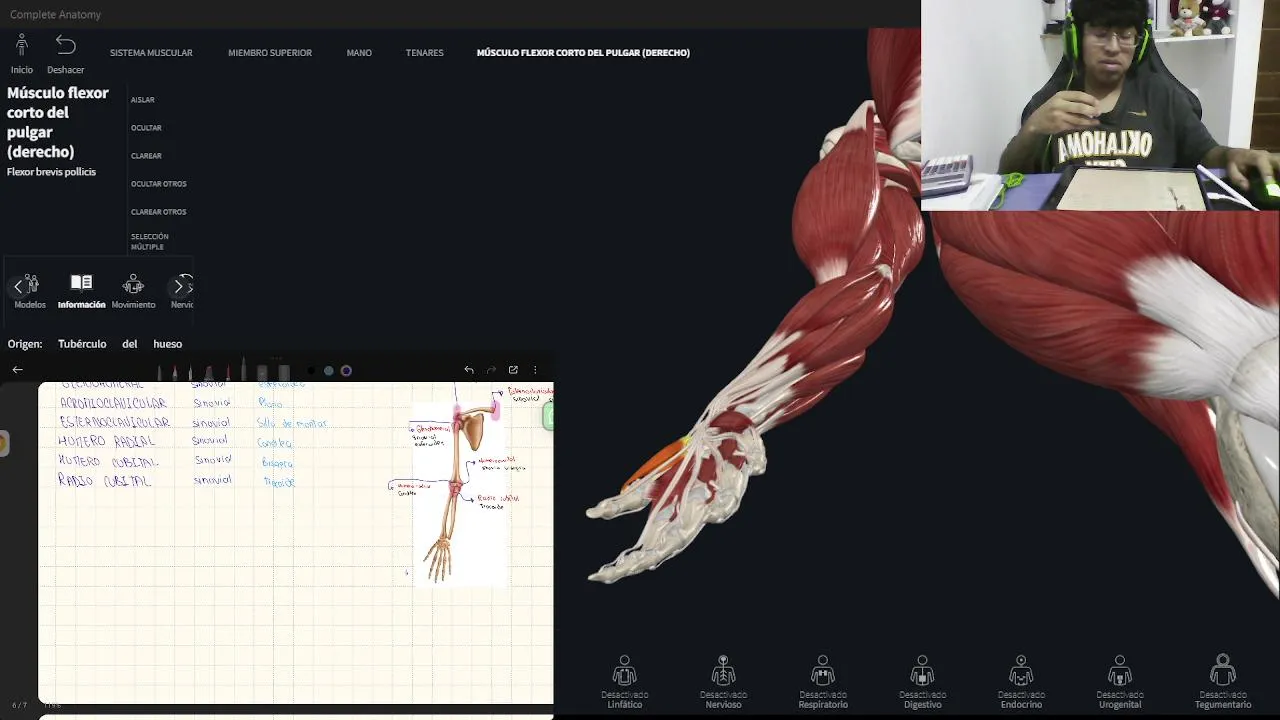Pick the fourth marker pen tool

208,372
